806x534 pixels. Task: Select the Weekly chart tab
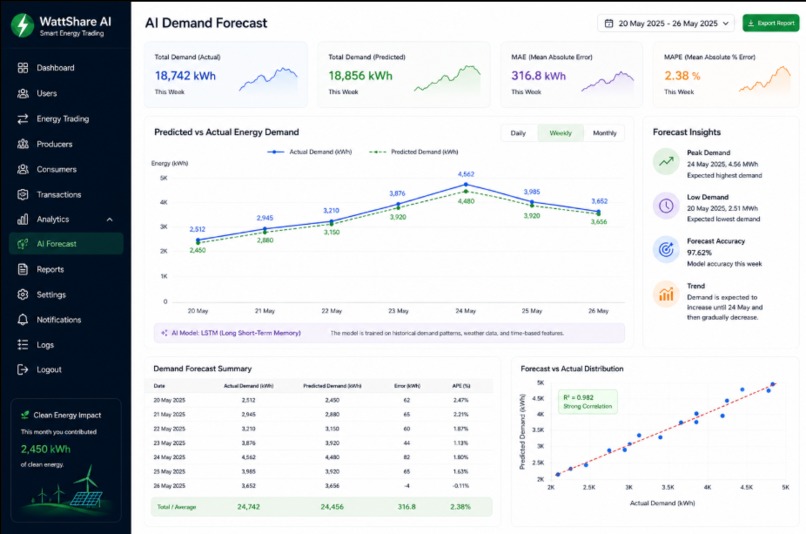coord(560,133)
